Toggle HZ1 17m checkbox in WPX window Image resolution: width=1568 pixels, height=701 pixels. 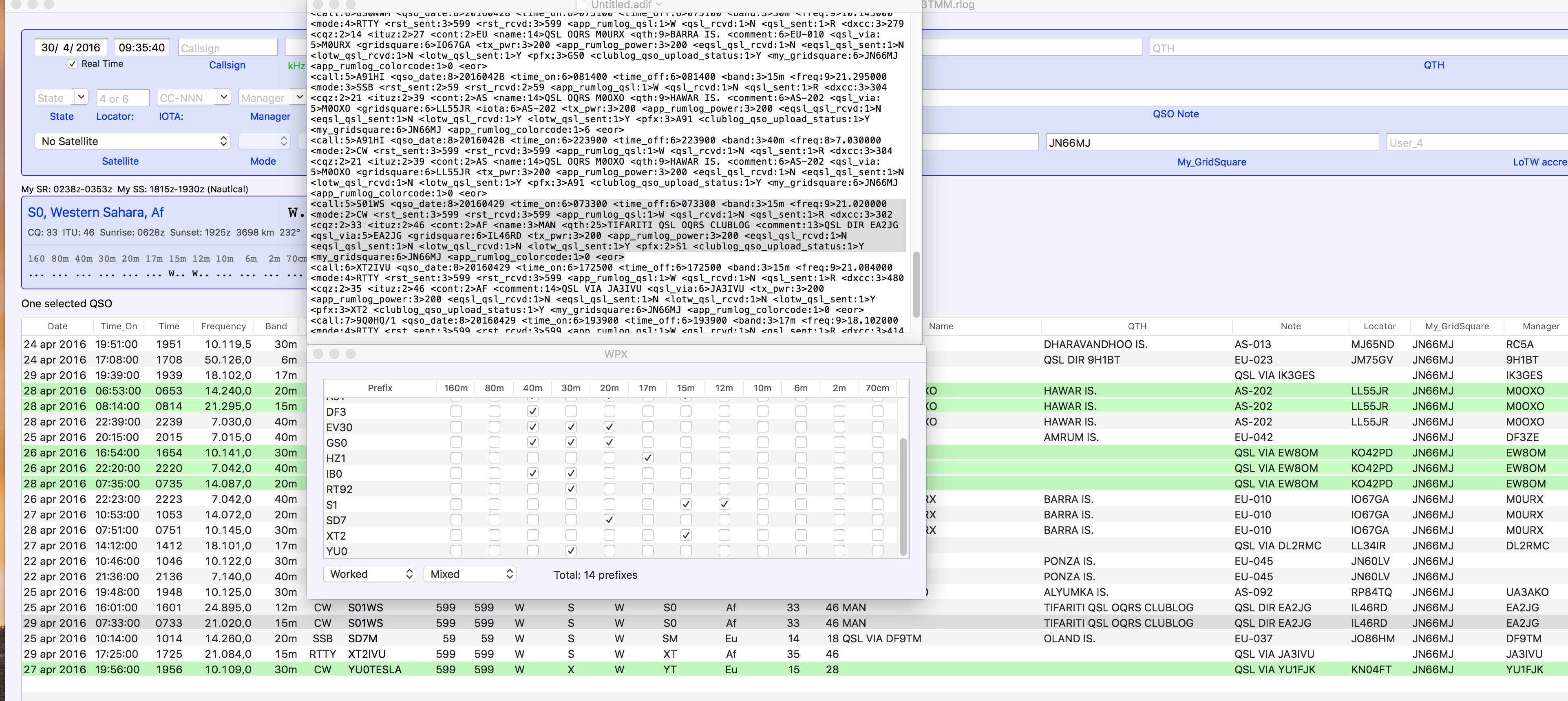coord(648,458)
